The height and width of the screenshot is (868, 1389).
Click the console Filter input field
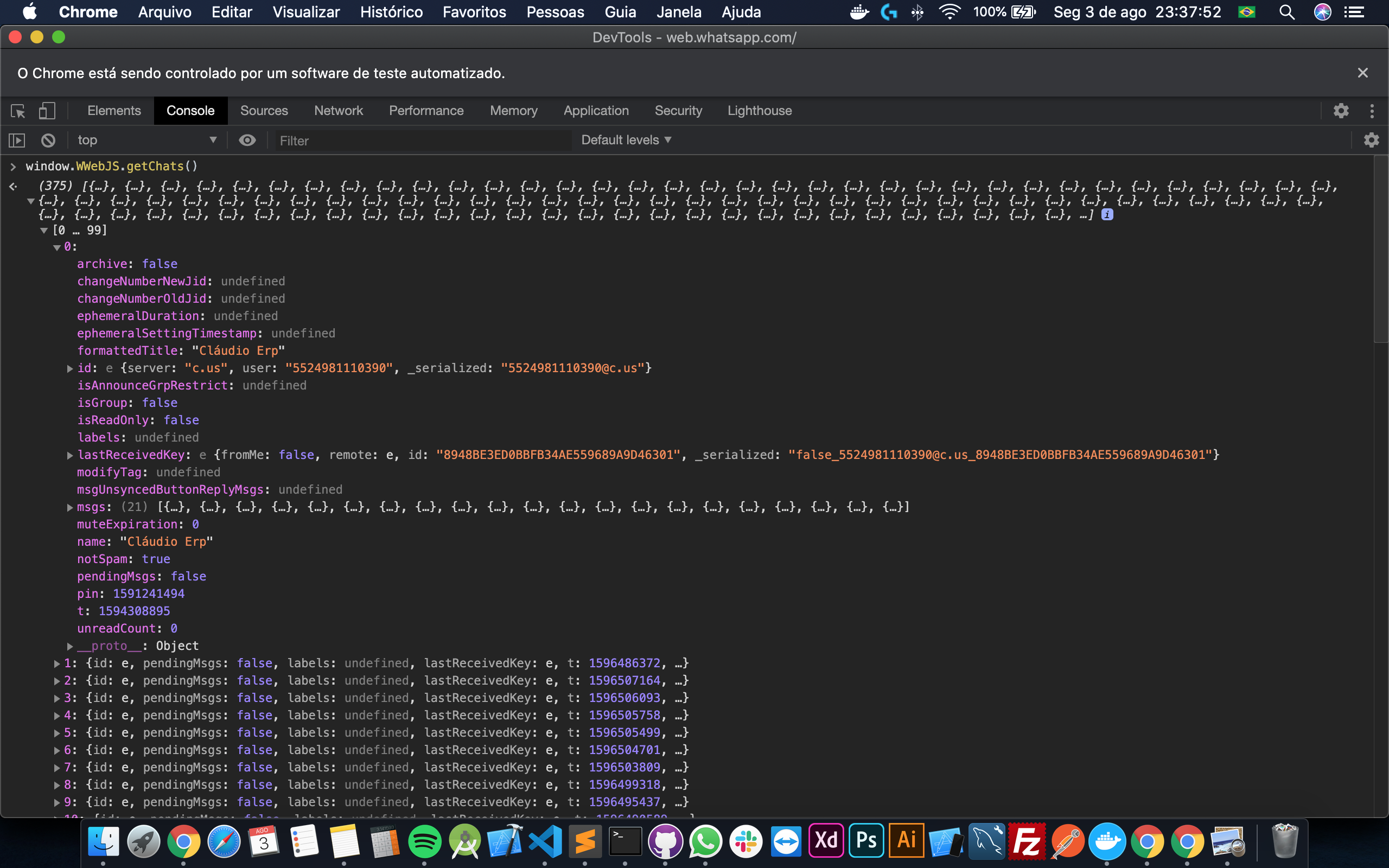pos(423,141)
